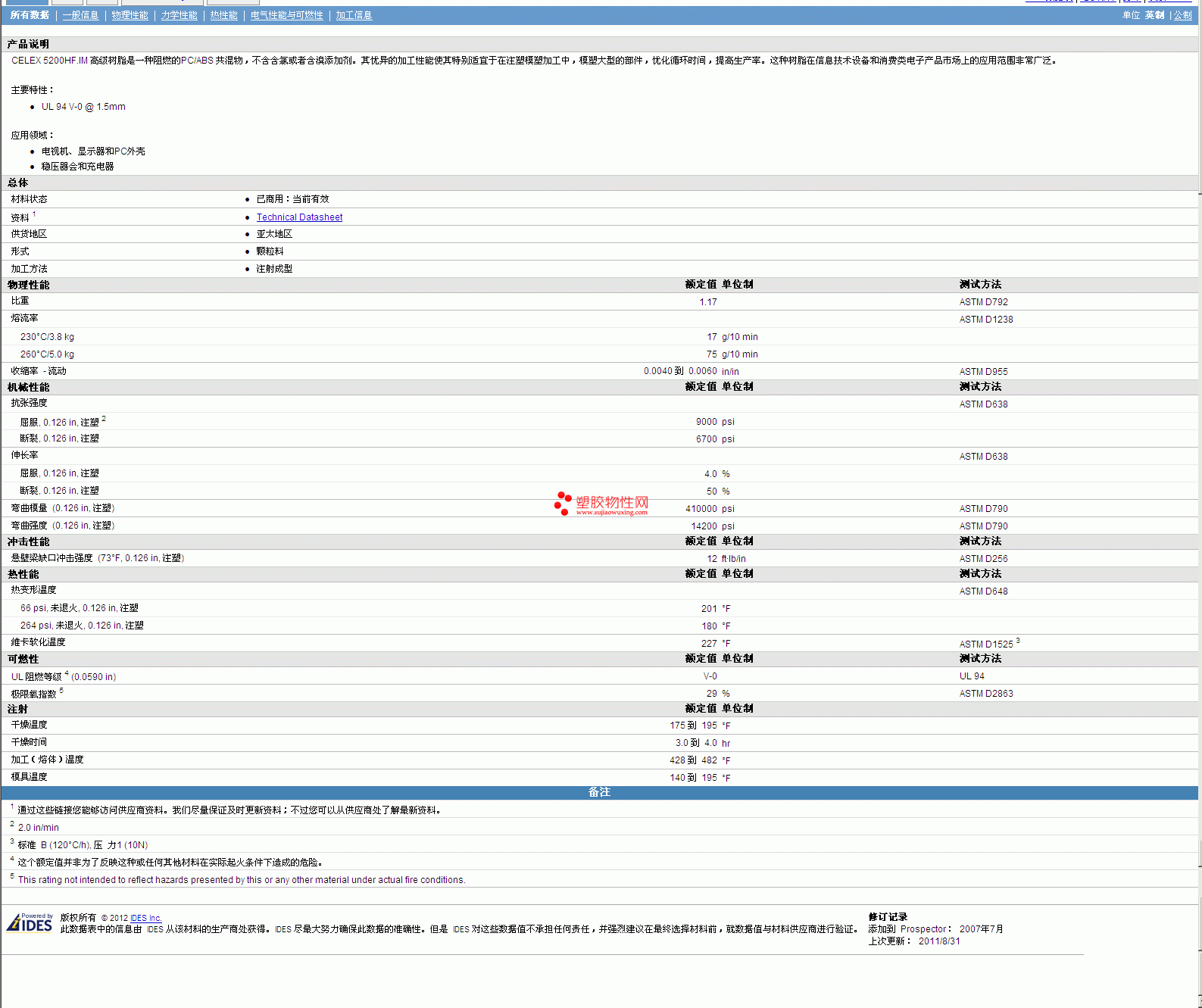Select 英制 units option
Image resolution: width=1202 pixels, height=1008 pixels.
1154,15
